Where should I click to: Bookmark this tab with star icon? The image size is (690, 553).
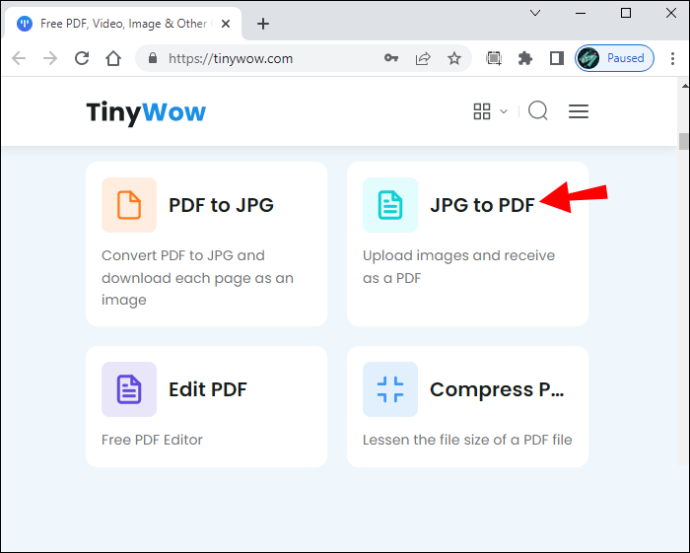click(x=454, y=58)
